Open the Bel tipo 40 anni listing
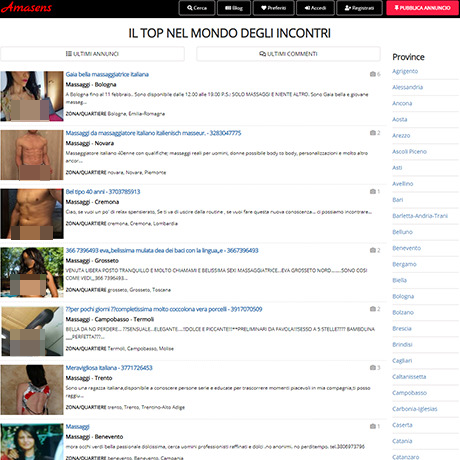The height and width of the screenshot is (460, 460). point(103,192)
